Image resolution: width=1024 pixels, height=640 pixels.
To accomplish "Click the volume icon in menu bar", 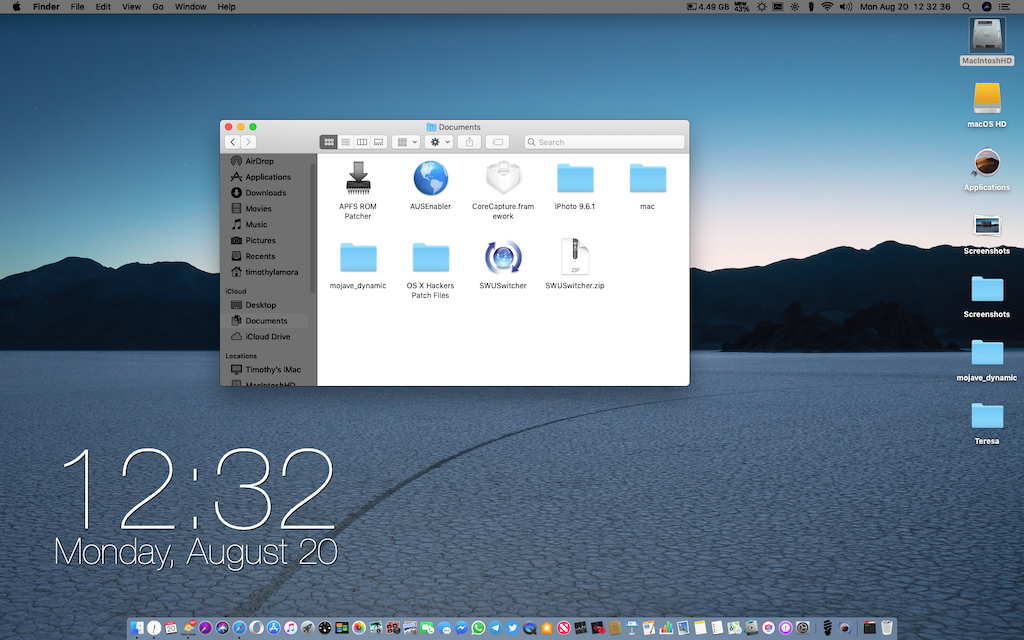I will (x=846, y=7).
